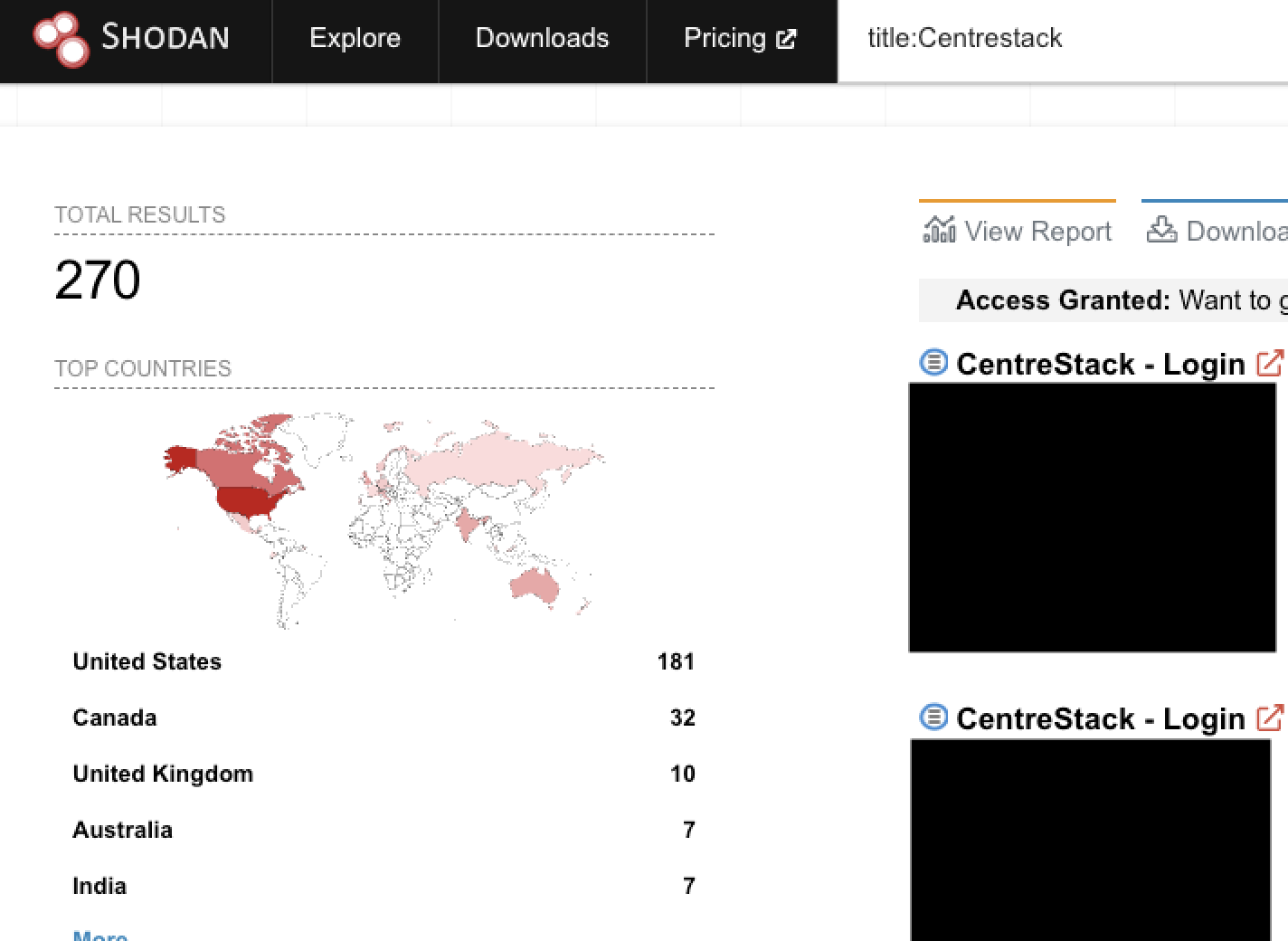Image resolution: width=1288 pixels, height=941 pixels.
Task: Click the second result's blacked-out preview
Action: coord(1091,840)
